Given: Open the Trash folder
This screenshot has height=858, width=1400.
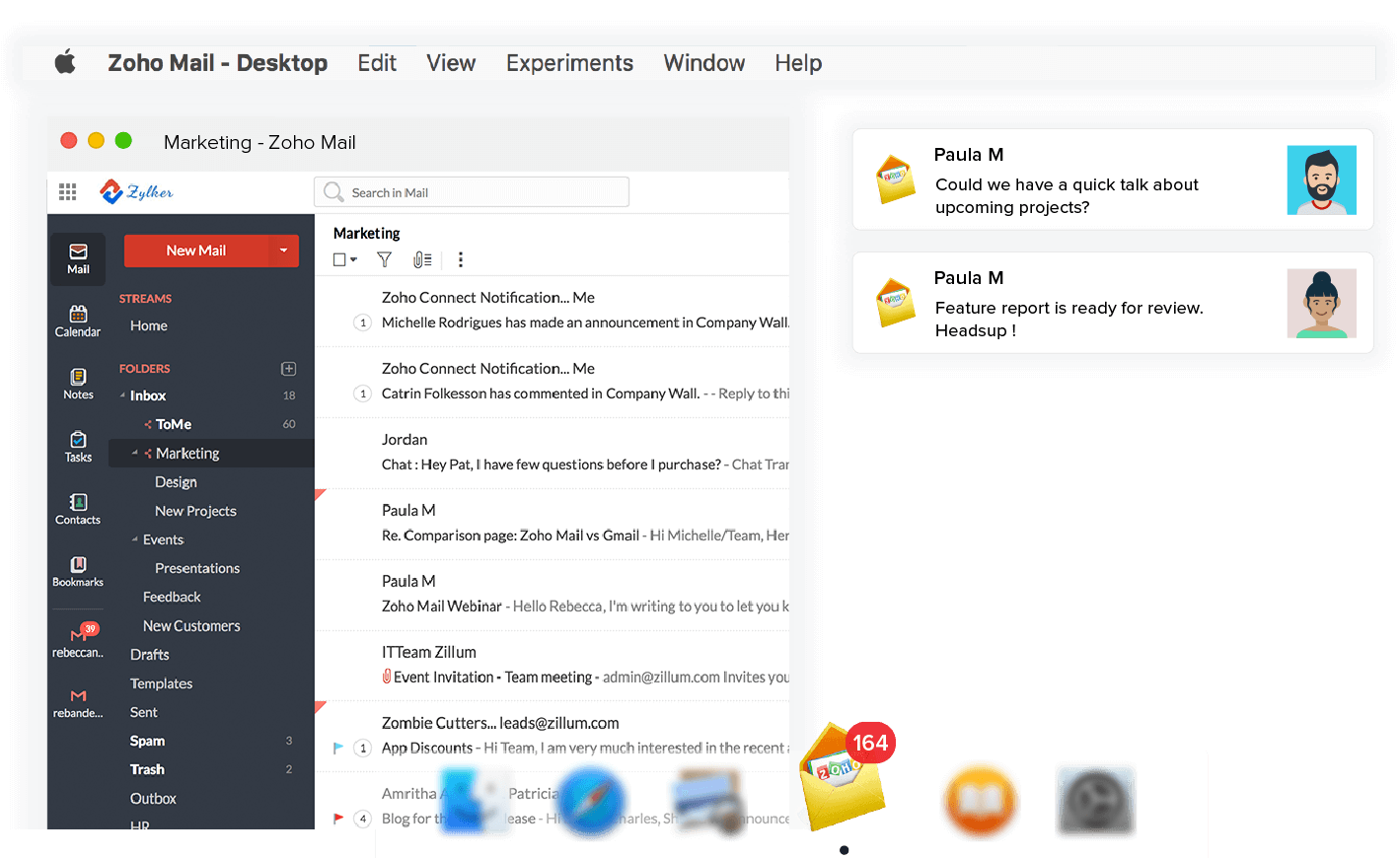Looking at the screenshot, I should click(x=147, y=769).
